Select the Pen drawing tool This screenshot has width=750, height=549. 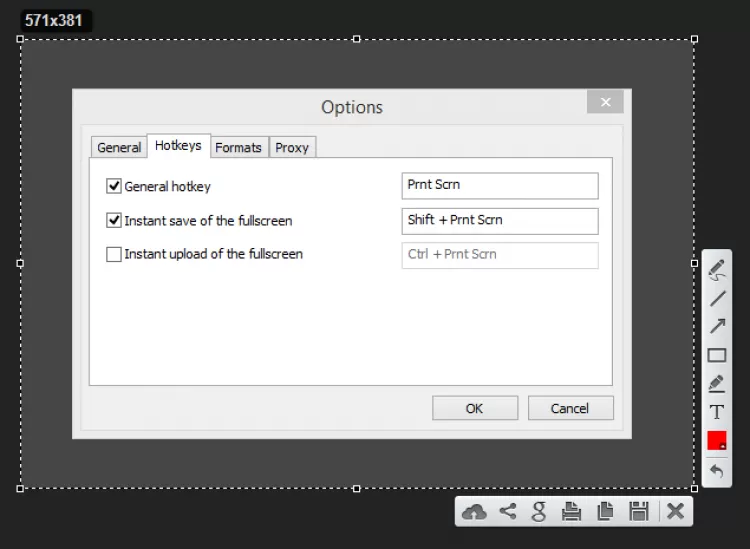[717, 270]
